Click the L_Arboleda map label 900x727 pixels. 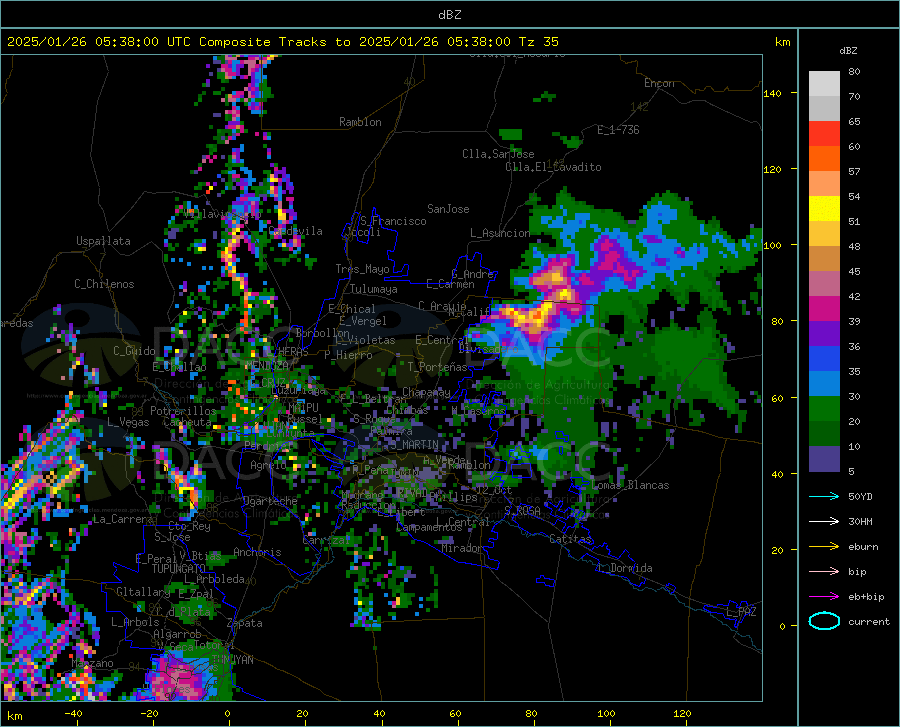click(215, 579)
